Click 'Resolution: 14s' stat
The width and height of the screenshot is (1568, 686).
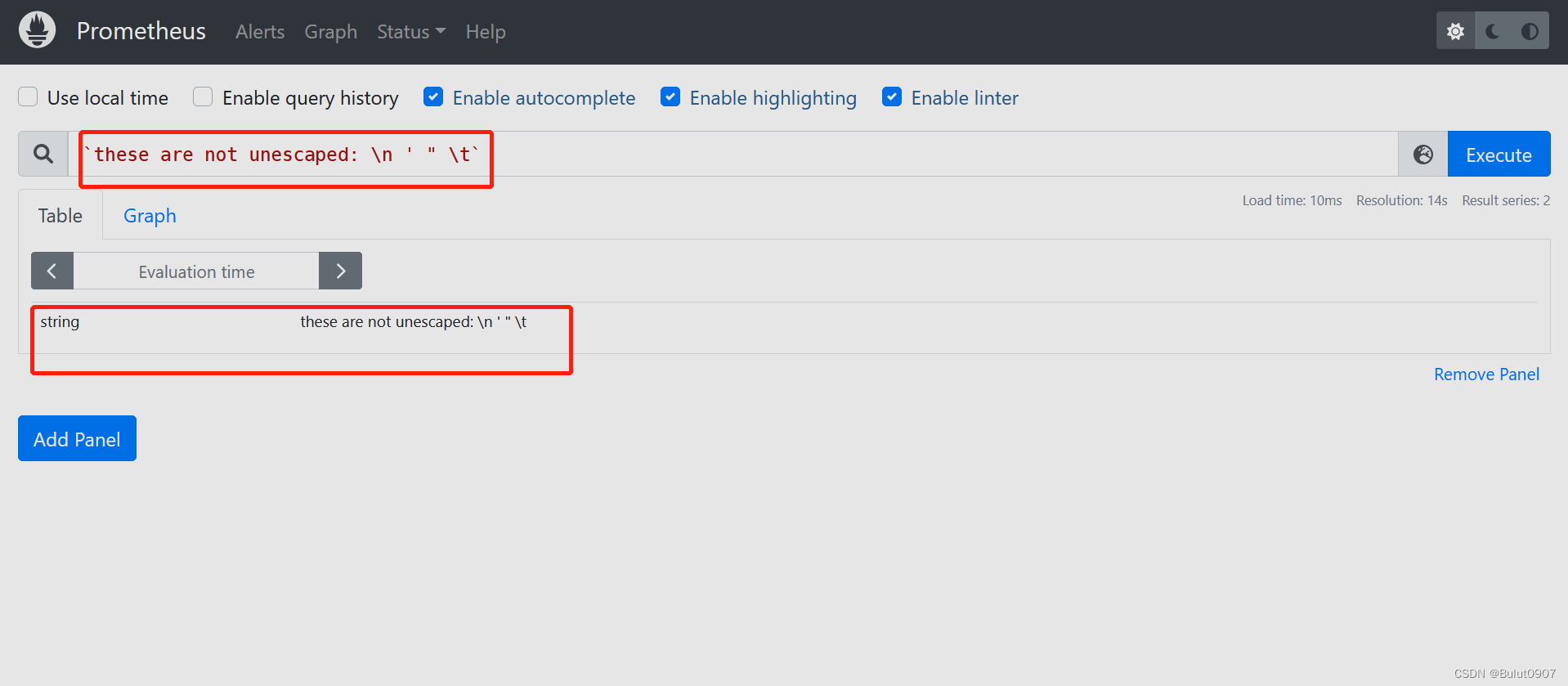click(1401, 200)
